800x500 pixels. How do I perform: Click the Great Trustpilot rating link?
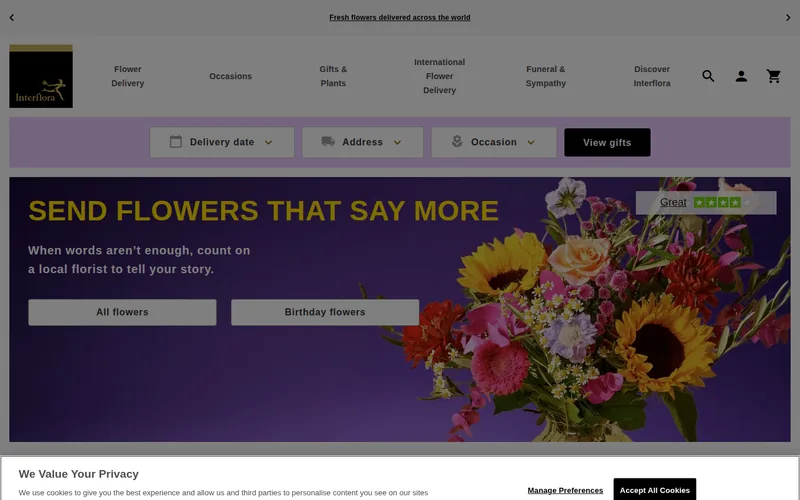tap(673, 202)
